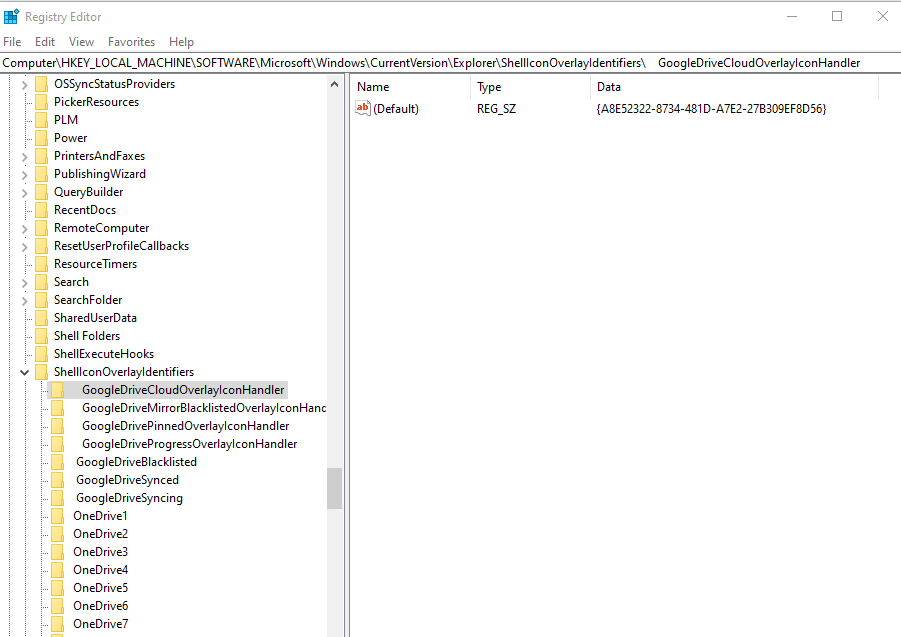Screen dimensions: 901x637
Task: Click ShellIconOverlayIdentifiers folder icon
Action: [x=41, y=372]
